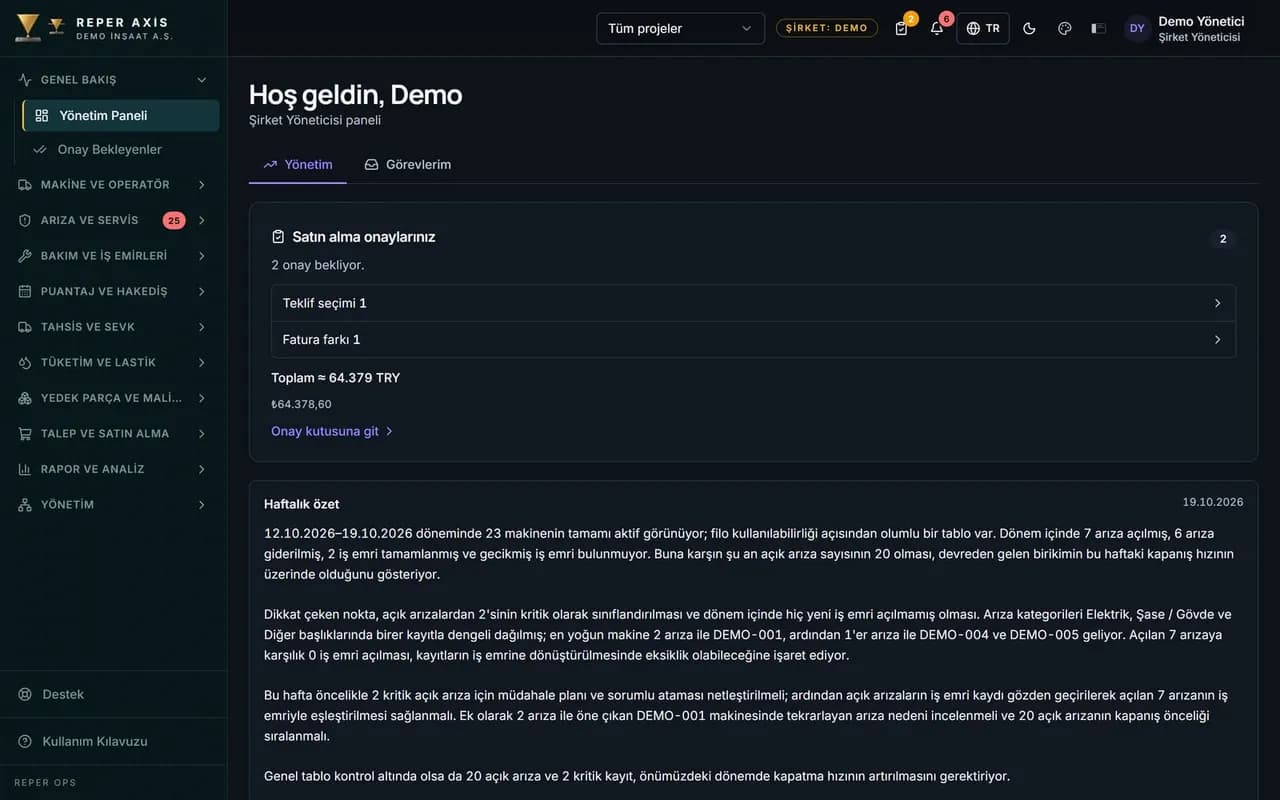The height and width of the screenshot is (800, 1280).
Task: Click the Tahsis ve Sevk truck icon
Action: click(25, 327)
